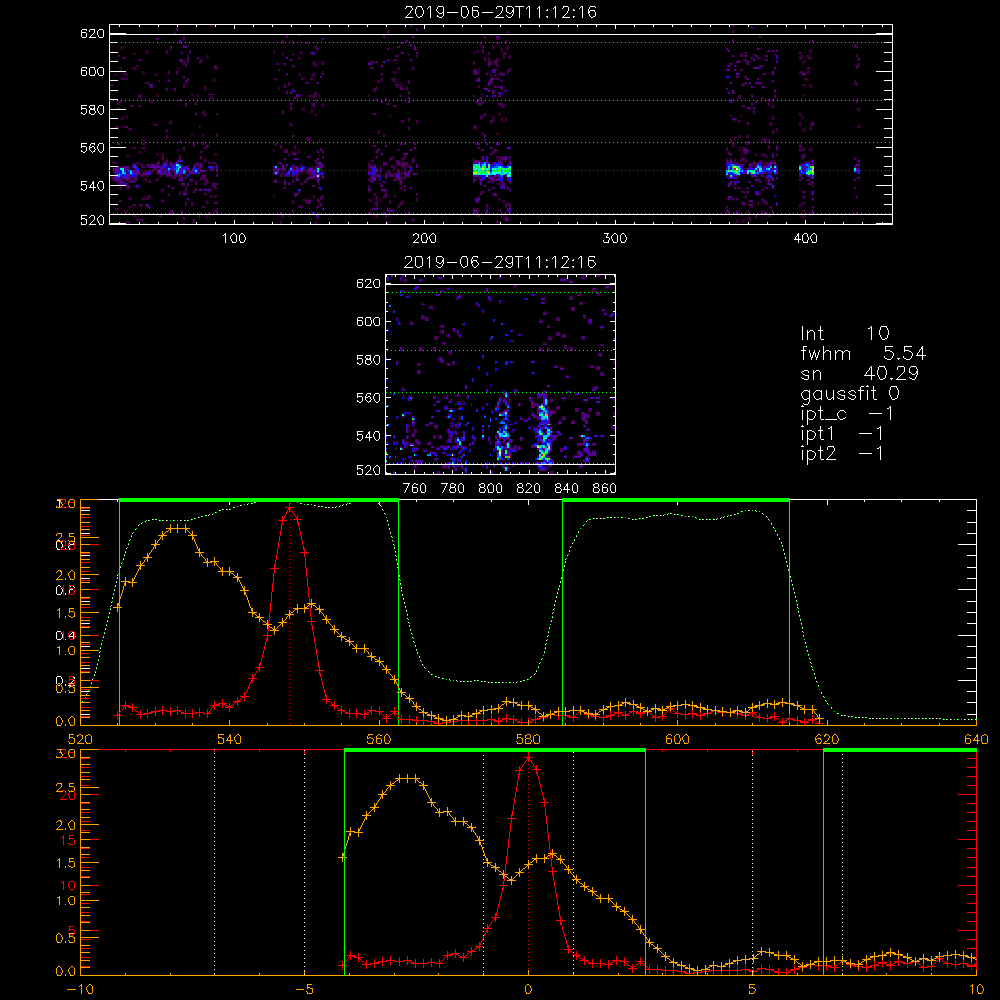
Task: Click y-axis label 560 on top spectrogram
Action: [92, 147]
